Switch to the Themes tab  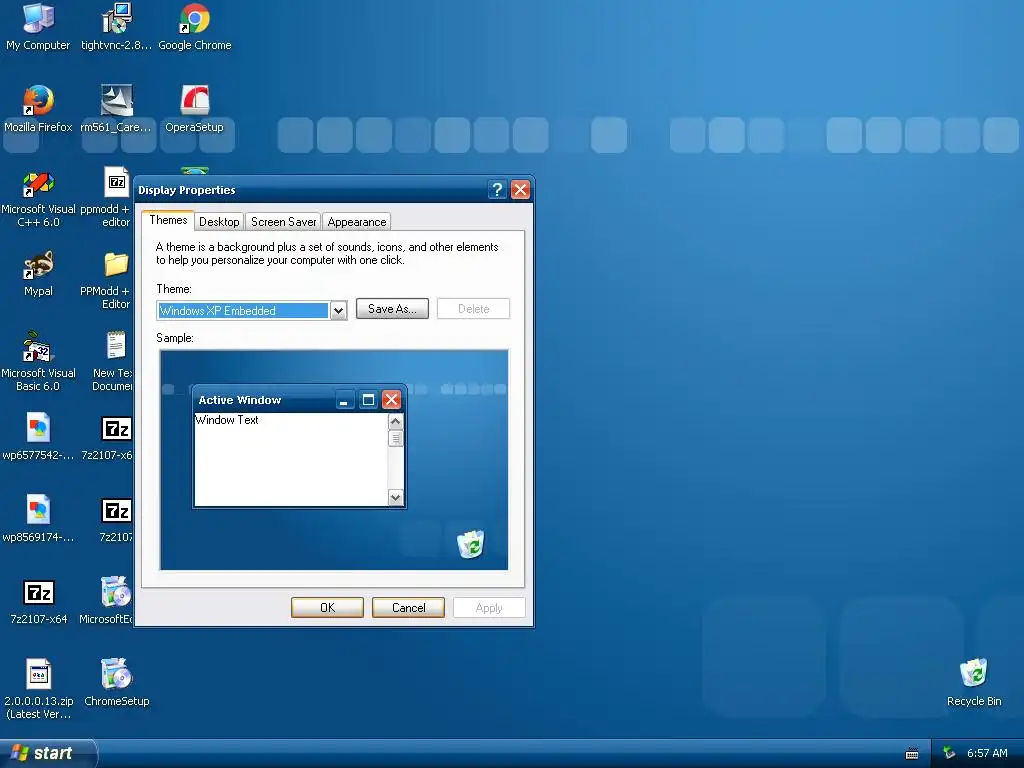pyautogui.click(x=168, y=220)
